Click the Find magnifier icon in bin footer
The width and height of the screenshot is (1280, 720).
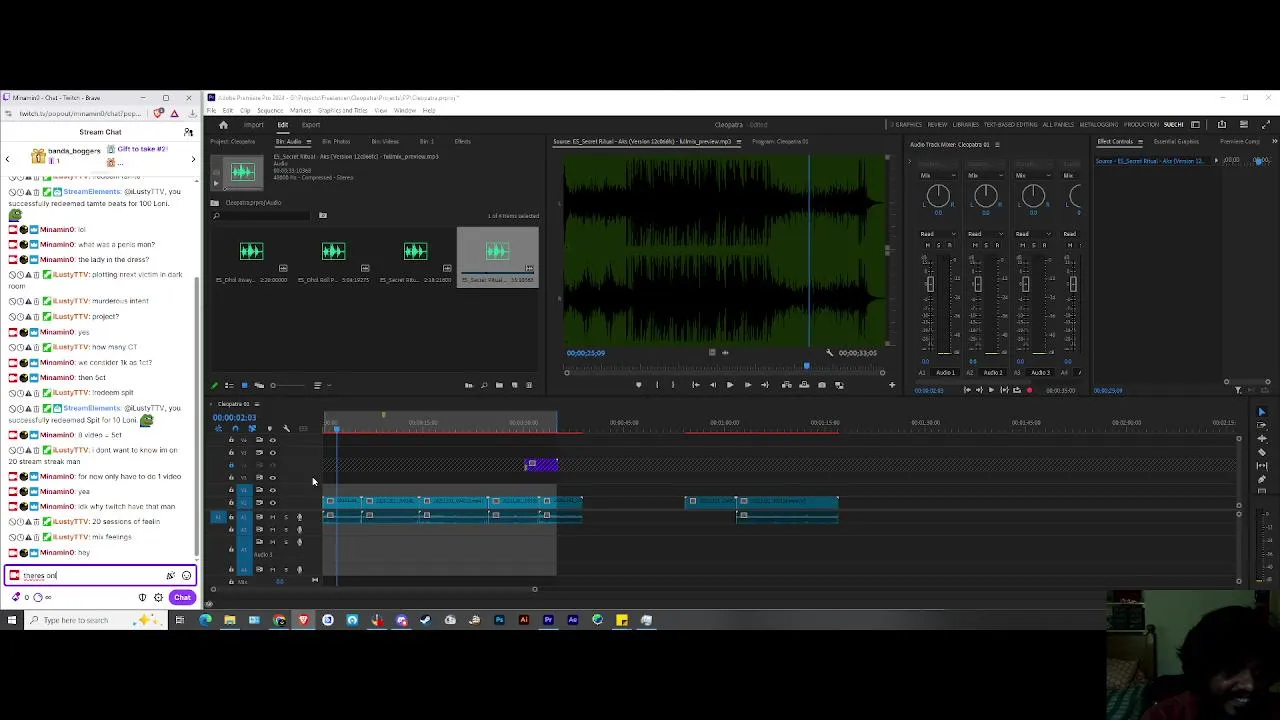tap(484, 385)
